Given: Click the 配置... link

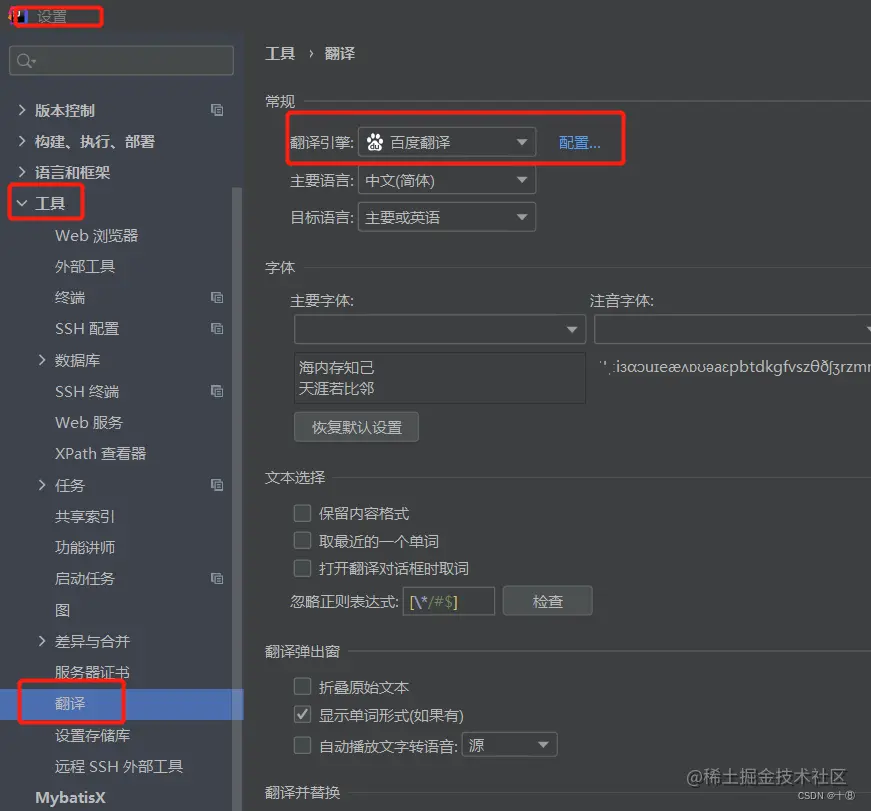Looking at the screenshot, I should point(582,142).
